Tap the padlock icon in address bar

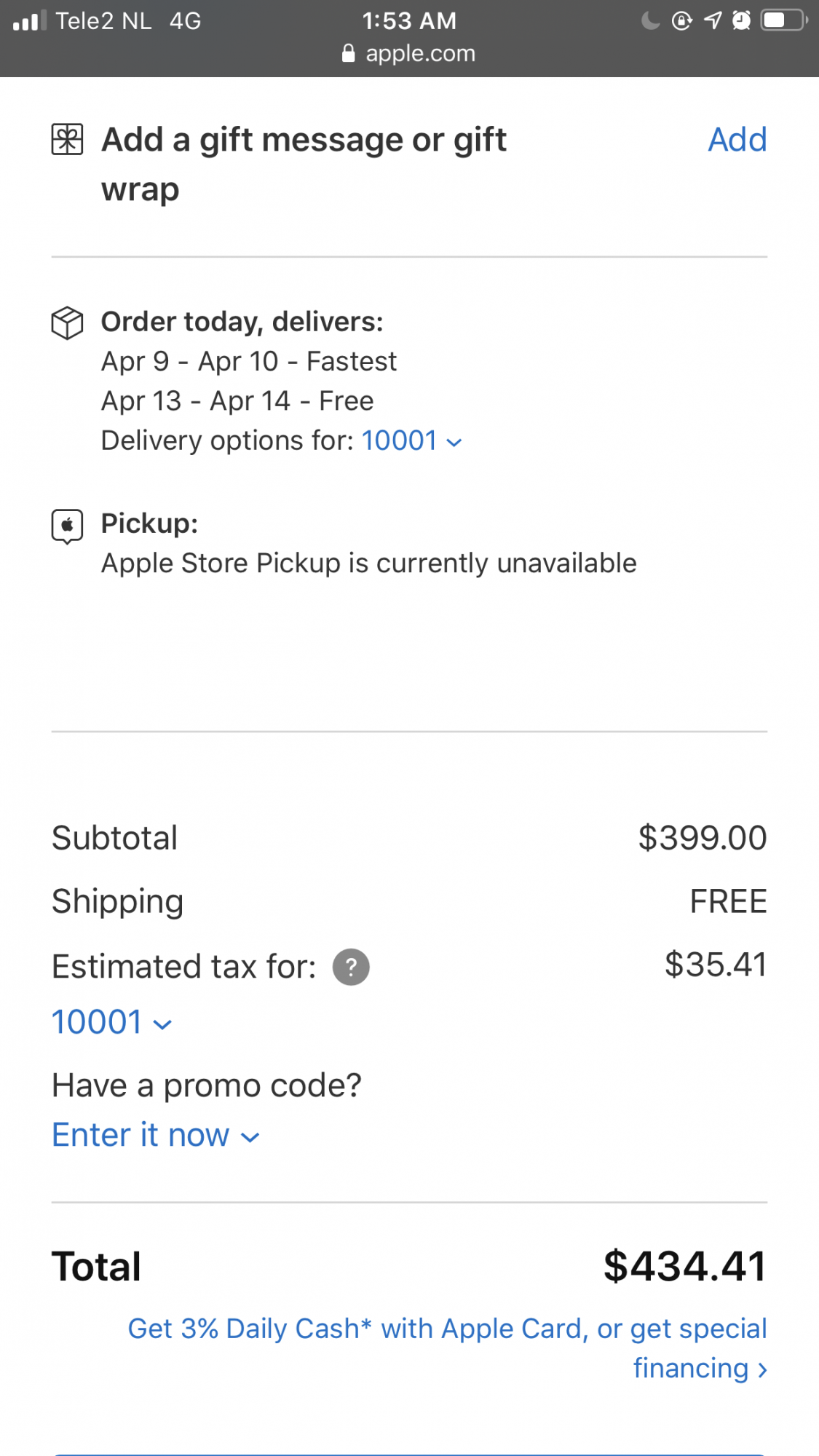tap(349, 53)
